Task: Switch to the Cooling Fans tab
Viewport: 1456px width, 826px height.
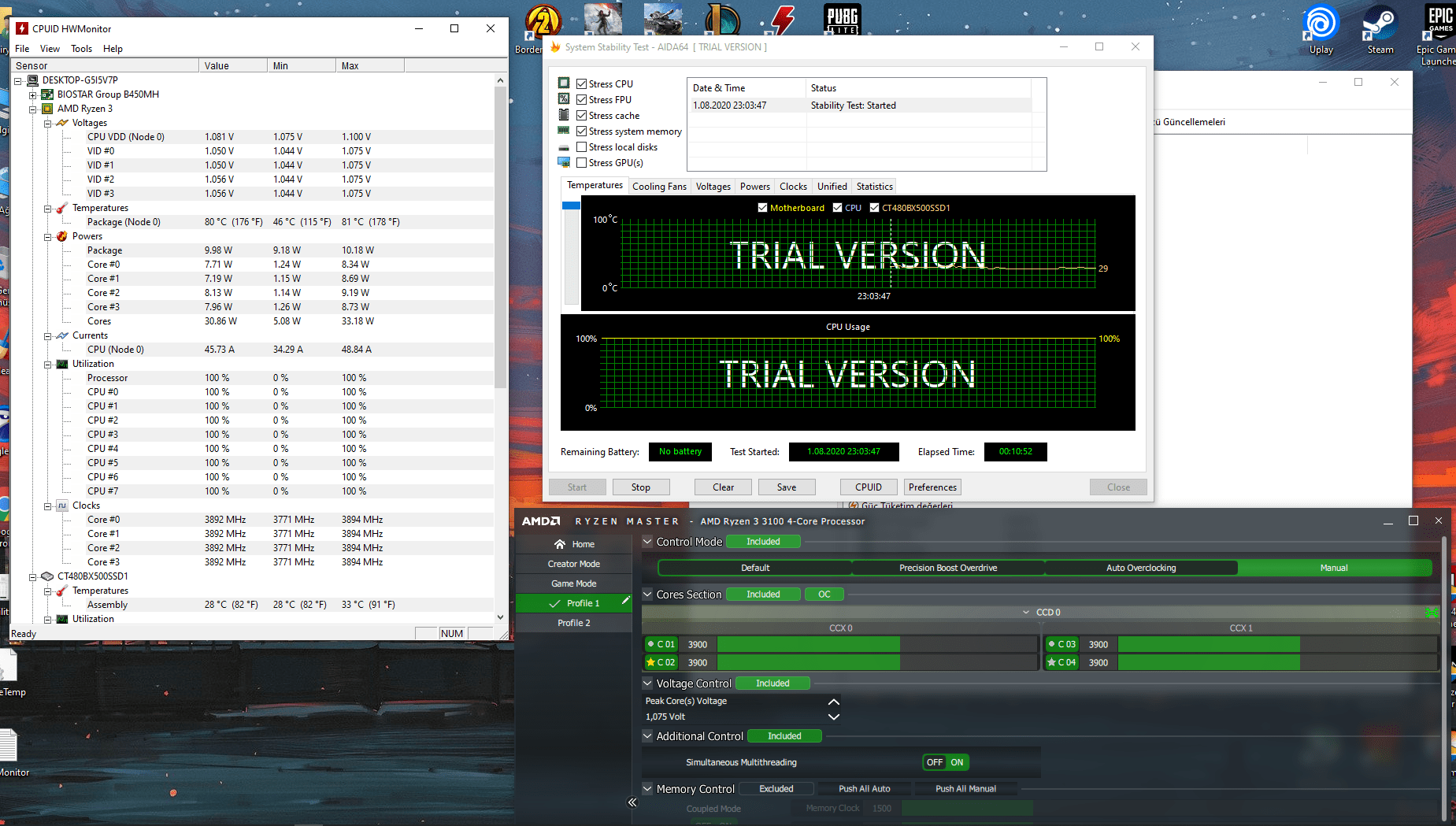Action: [659, 187]
